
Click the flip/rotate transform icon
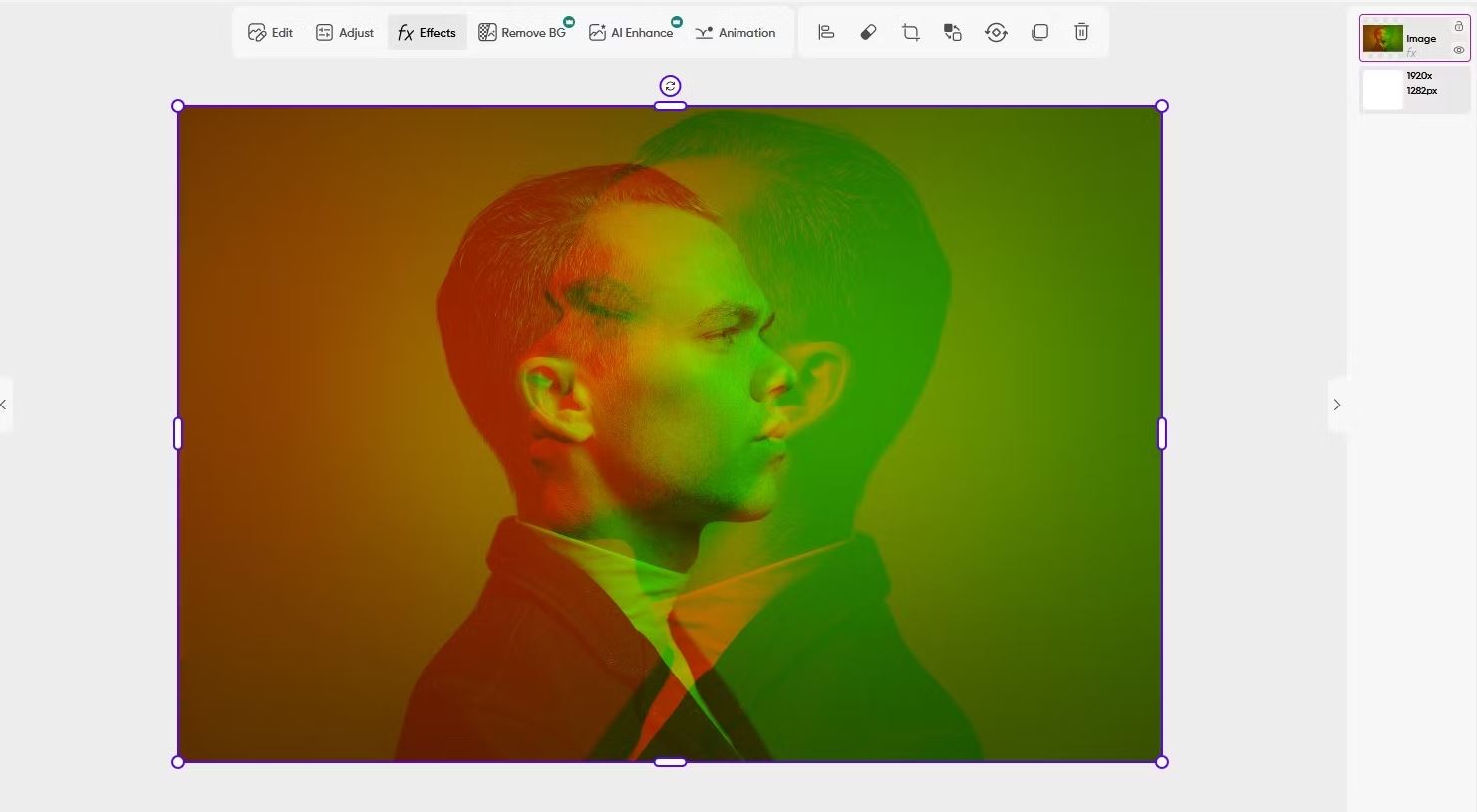click(x=996, y=32)
